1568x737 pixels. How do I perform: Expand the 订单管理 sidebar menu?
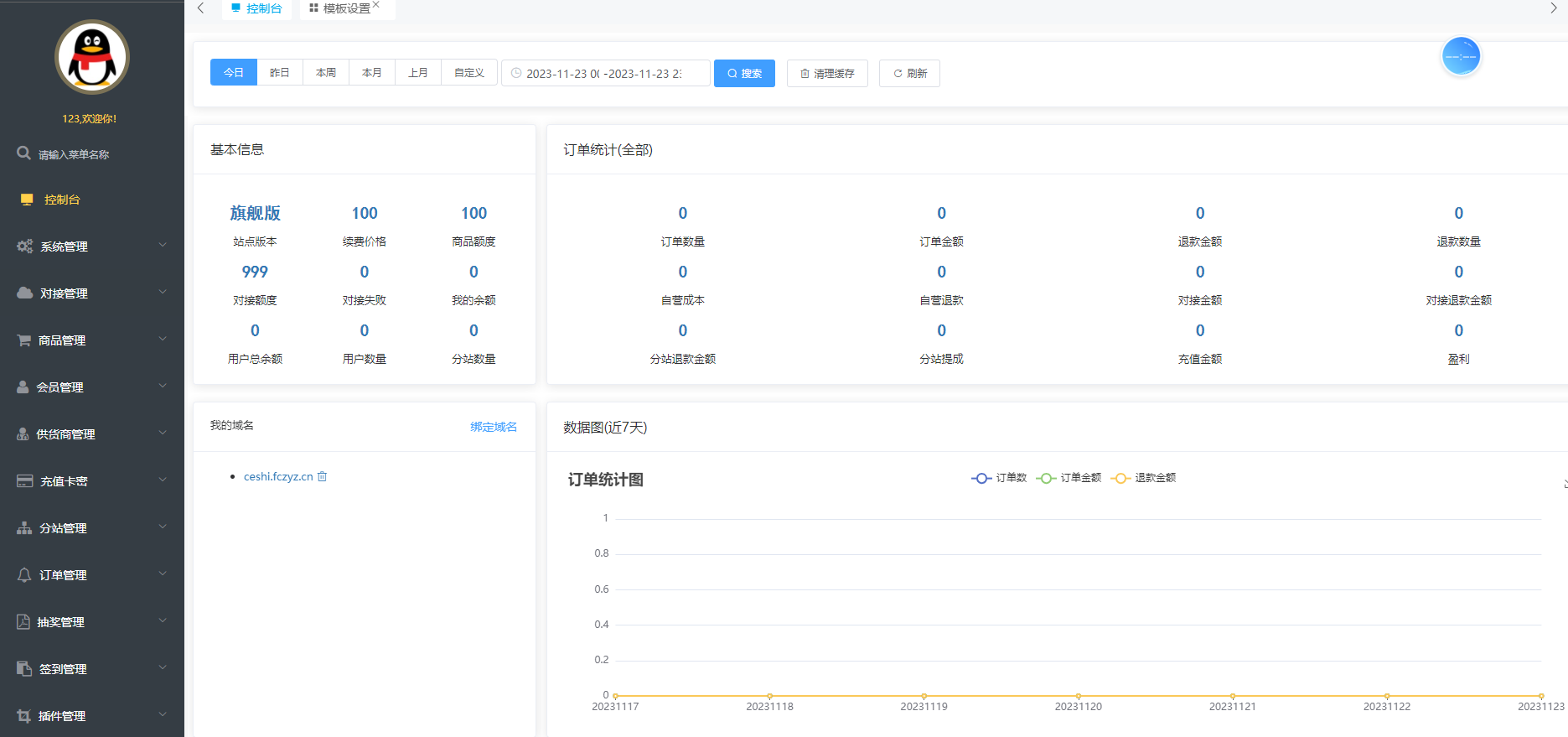pyautogui.click(x=91, y=575)
